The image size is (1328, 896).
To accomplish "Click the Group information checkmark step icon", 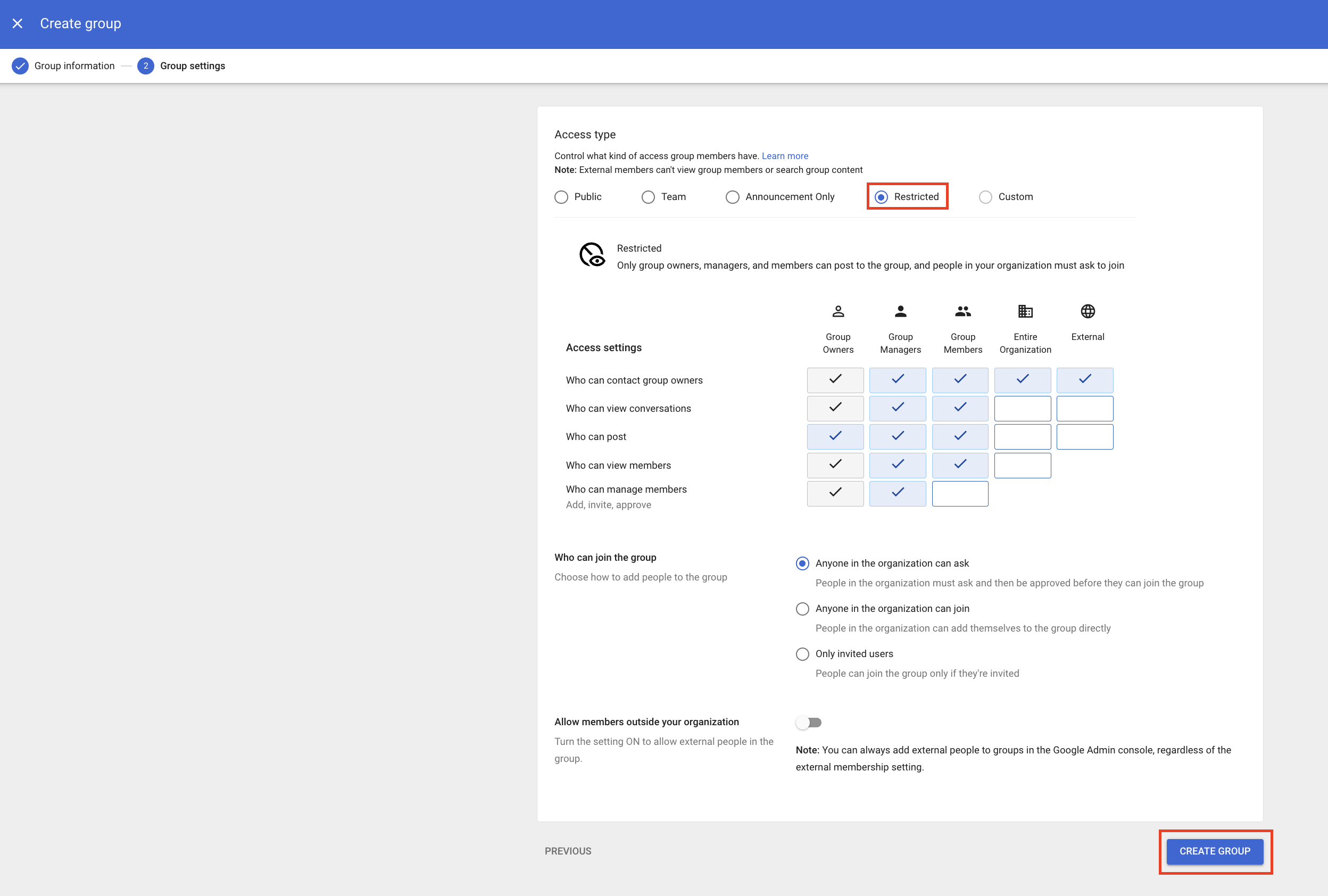I will (x=20, y=66).
